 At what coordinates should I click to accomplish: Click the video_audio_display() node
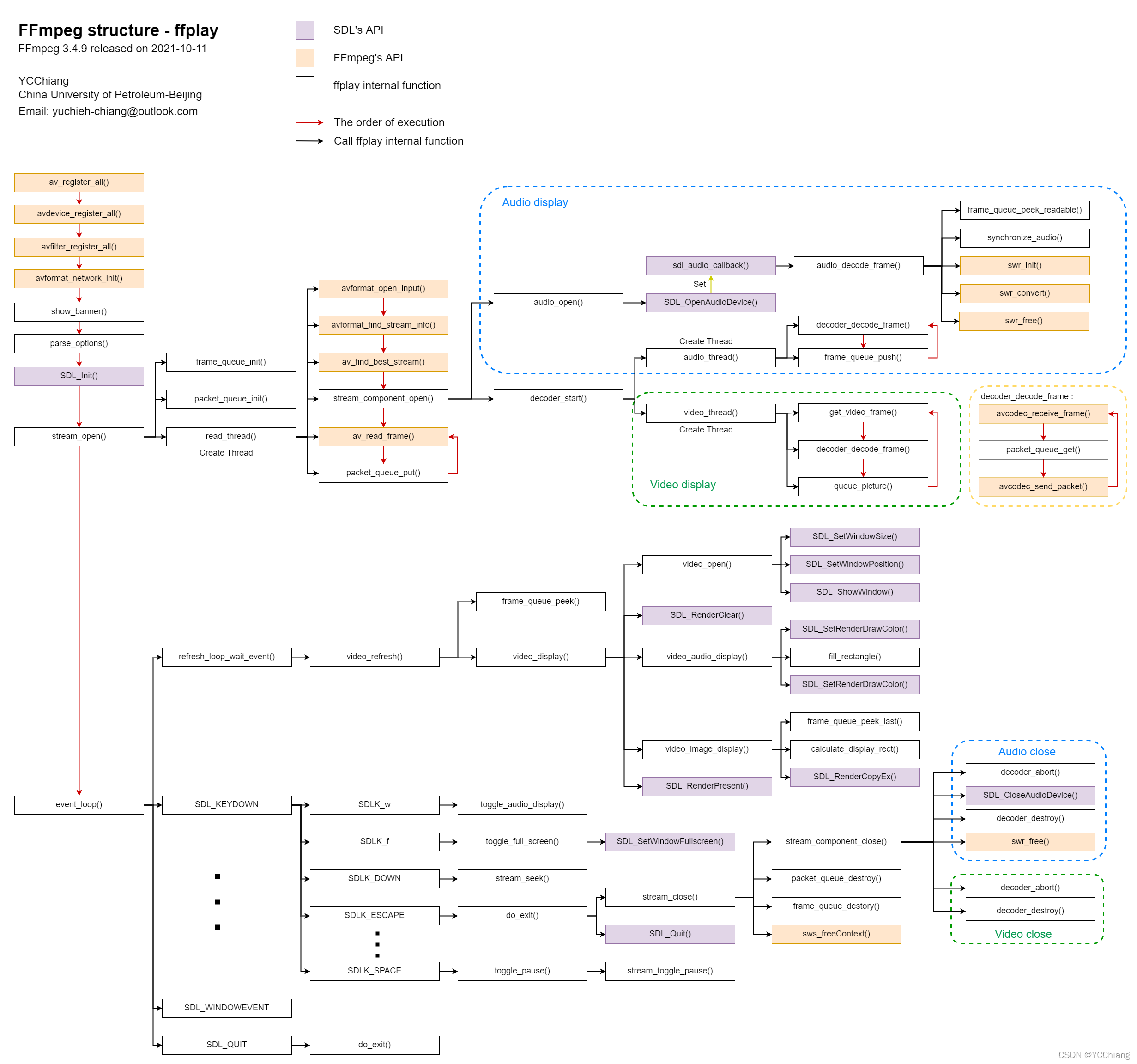tap(707, 657)
